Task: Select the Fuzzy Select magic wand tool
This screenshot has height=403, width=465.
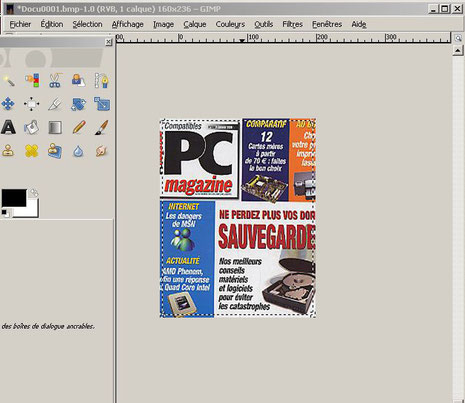Action: click(8, 81)
